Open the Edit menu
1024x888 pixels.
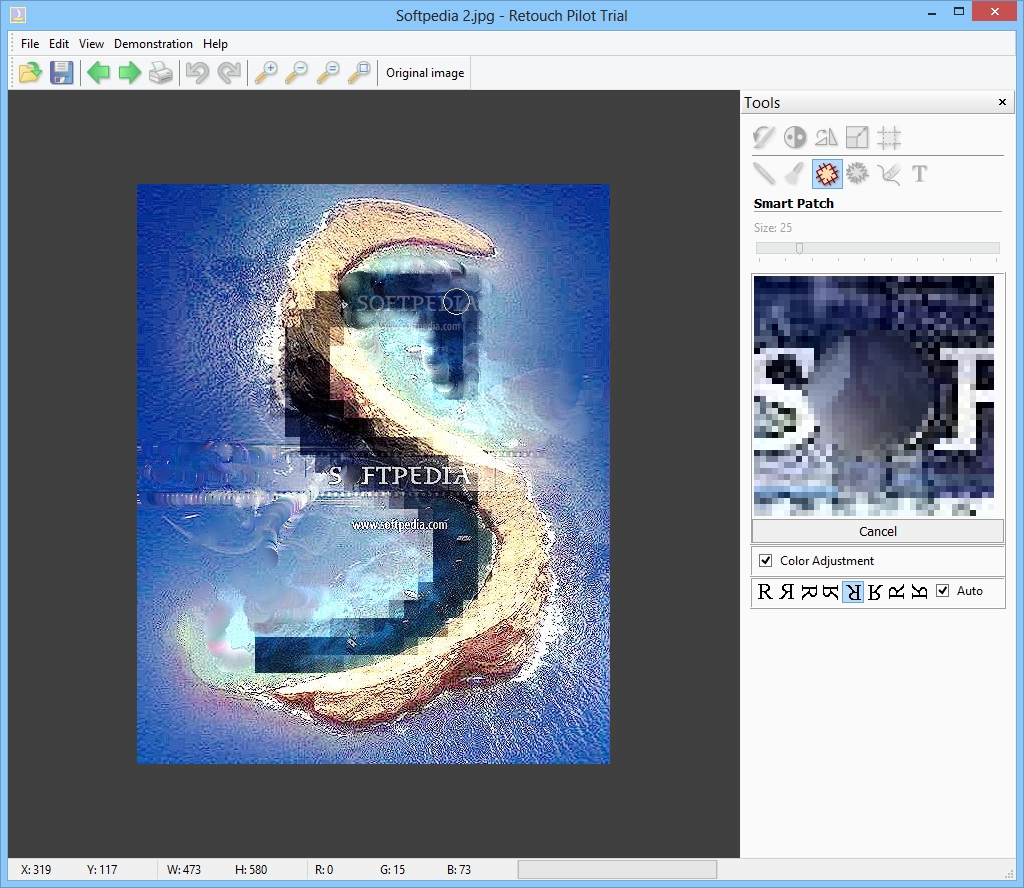(x=59, y=44)
